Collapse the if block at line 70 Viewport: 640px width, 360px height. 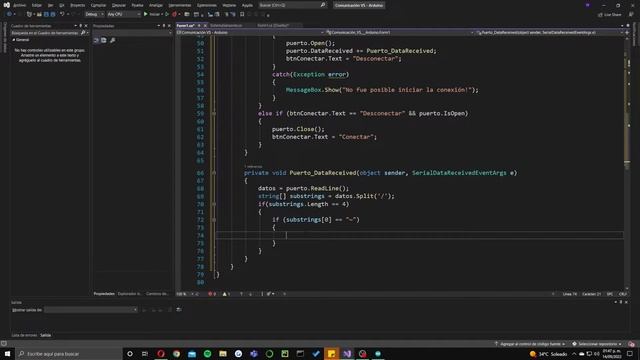coord(213,204)
